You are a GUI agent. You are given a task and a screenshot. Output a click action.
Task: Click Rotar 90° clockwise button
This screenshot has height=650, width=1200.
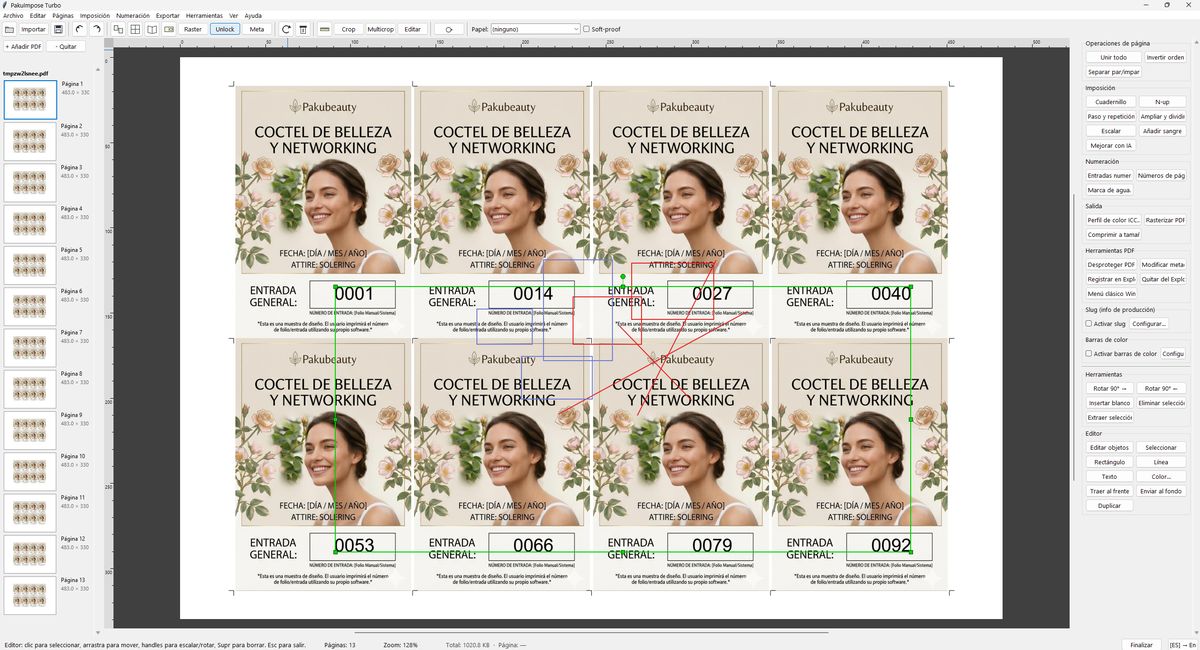(1109, 388)
